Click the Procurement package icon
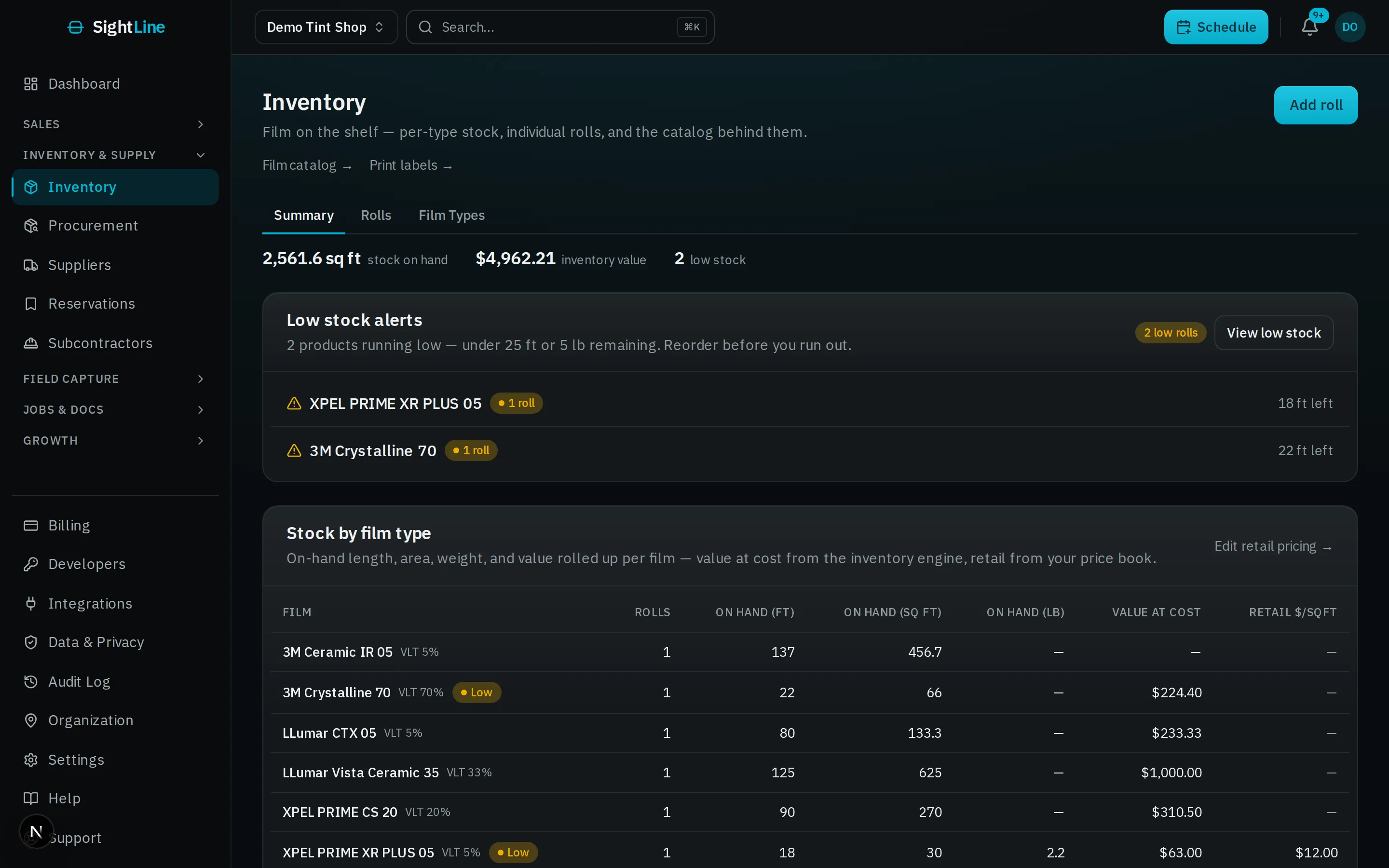This screenshot has height=868, width=1389. point(31,226)
